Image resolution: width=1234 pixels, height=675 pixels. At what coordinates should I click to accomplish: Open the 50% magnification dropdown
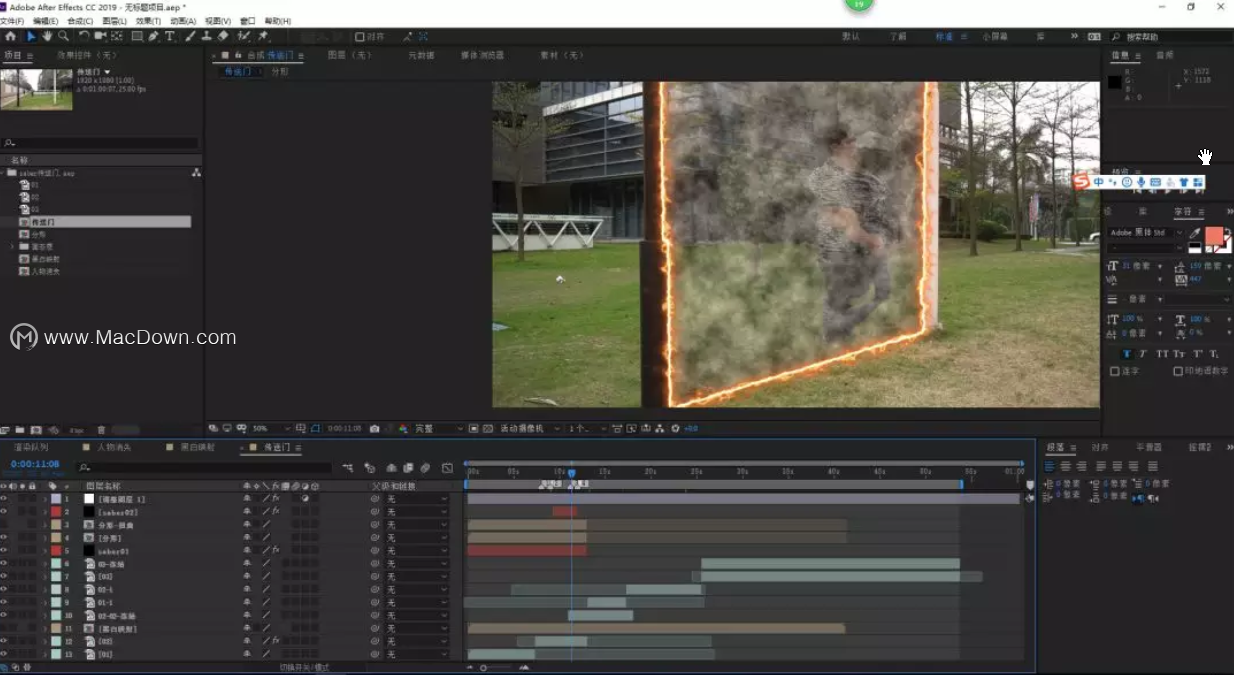point(266,428)
